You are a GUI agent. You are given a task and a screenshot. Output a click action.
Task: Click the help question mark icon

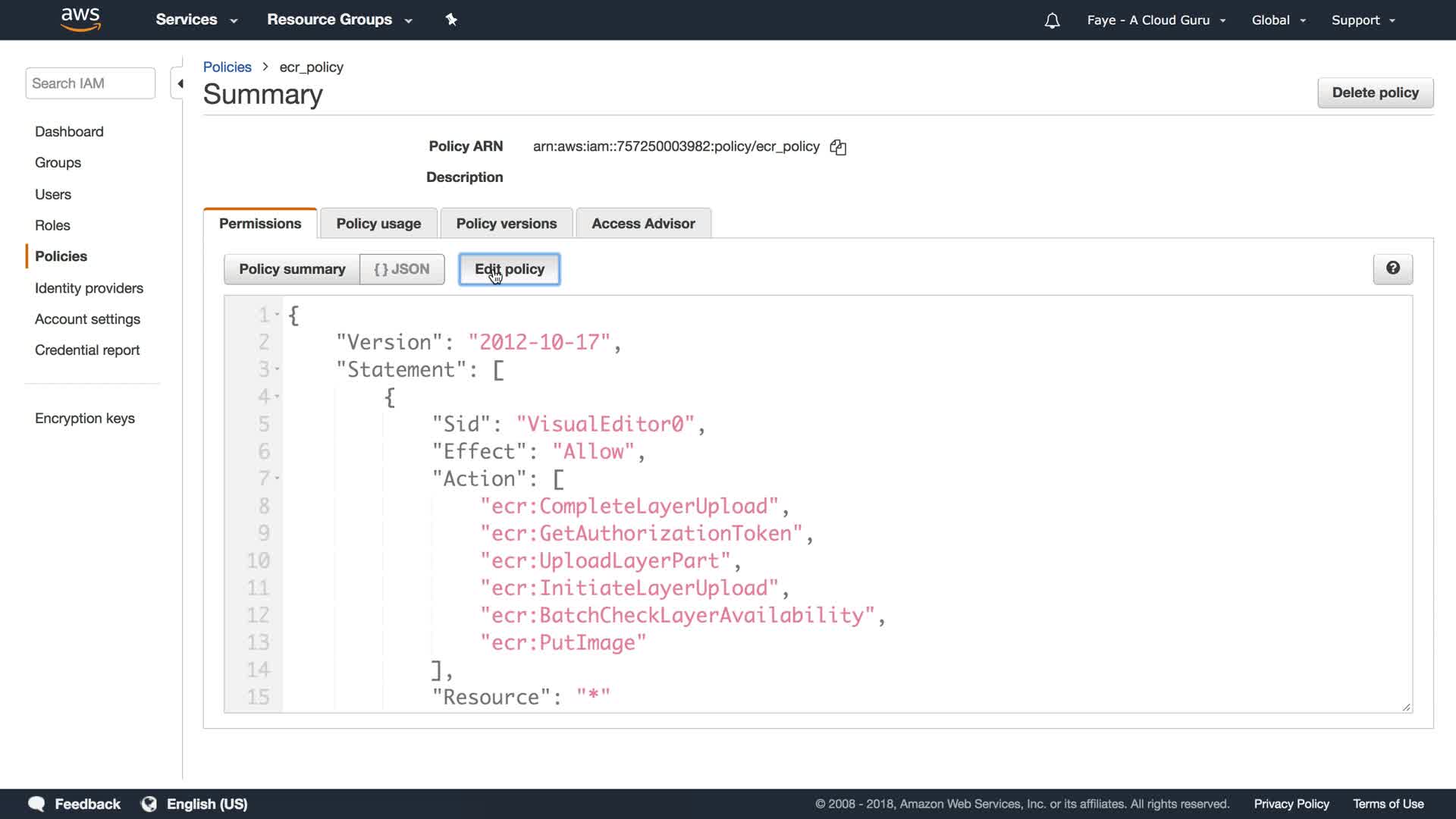(x=1392, y=268)
